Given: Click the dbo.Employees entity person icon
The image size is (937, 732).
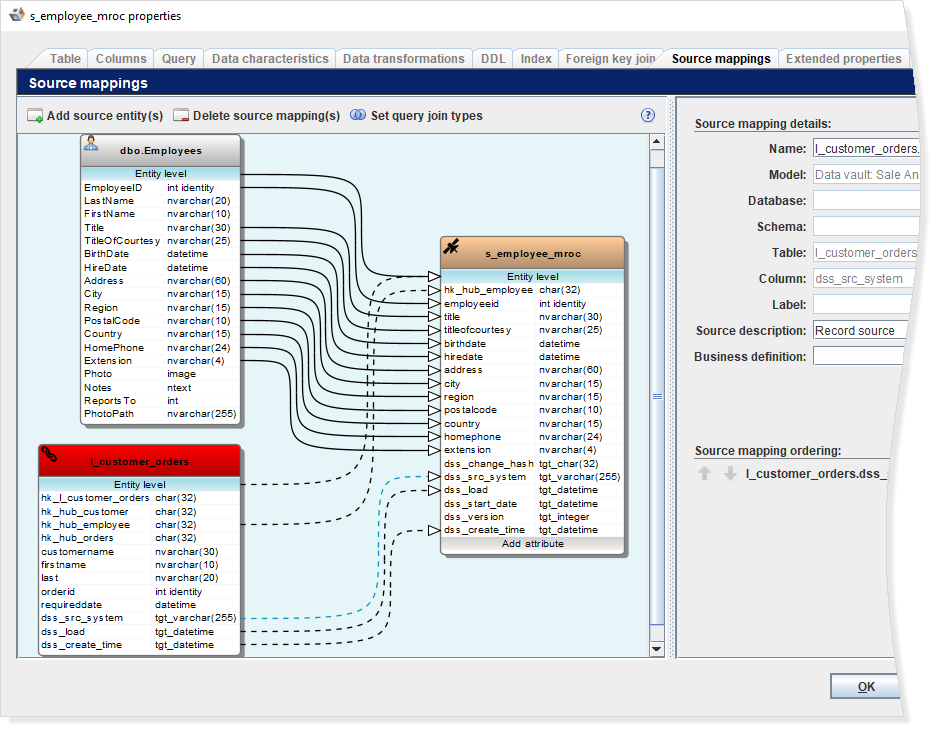Looking at the screenshot, I should 91,143.
